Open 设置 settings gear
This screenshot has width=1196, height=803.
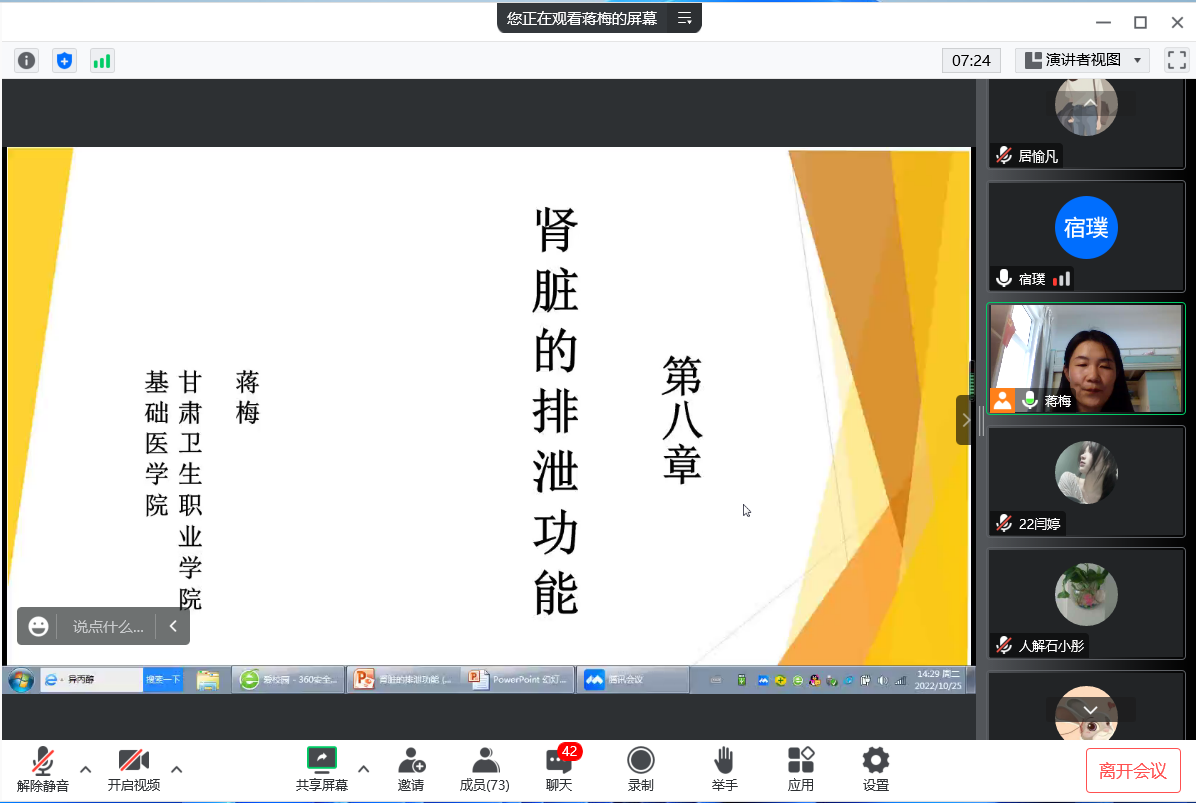coord(876,769)
